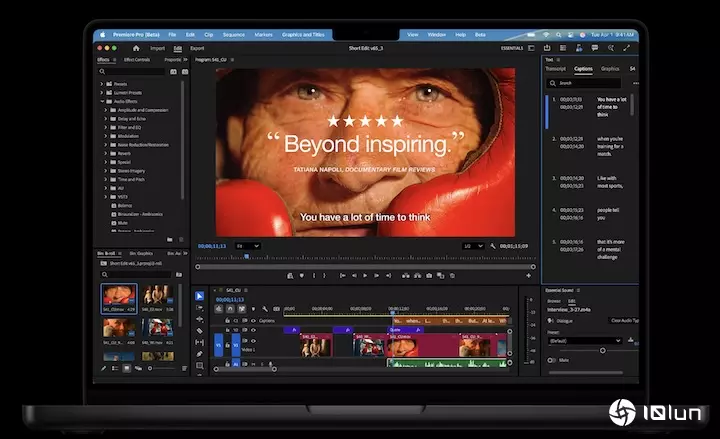720x439 pixels.
Task: Select the Razor tool in timeline toolbar
Action: (199, 331)
